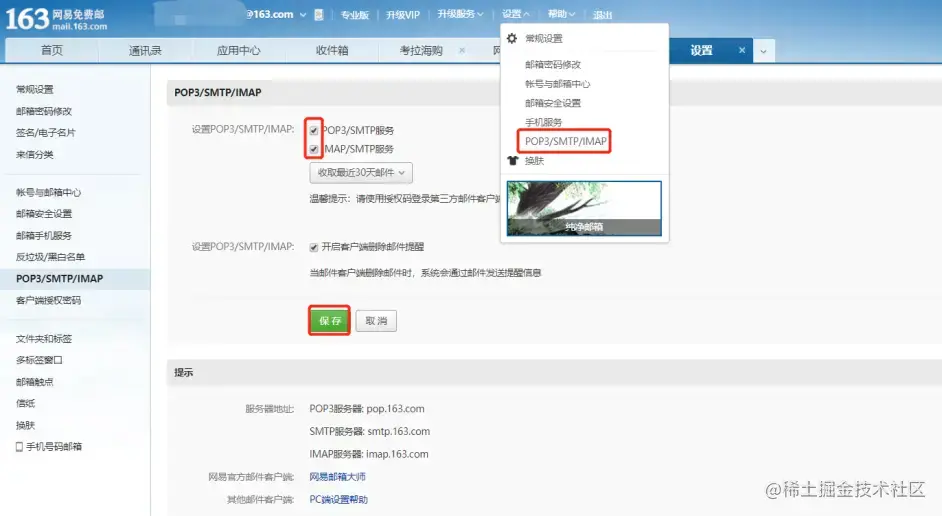Click the 升级VIP link
Screen dimensions: 942x516
pyautogui.click(x=403, y=14)
